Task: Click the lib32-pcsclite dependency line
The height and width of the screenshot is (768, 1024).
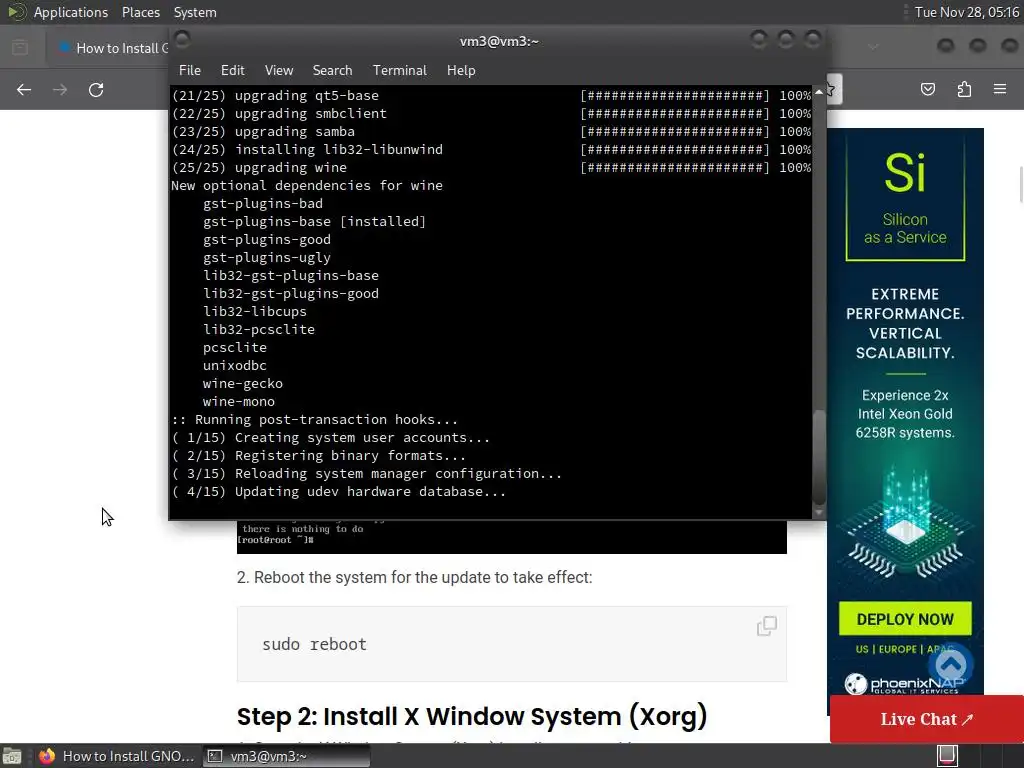Action: [x=259, y=330]
